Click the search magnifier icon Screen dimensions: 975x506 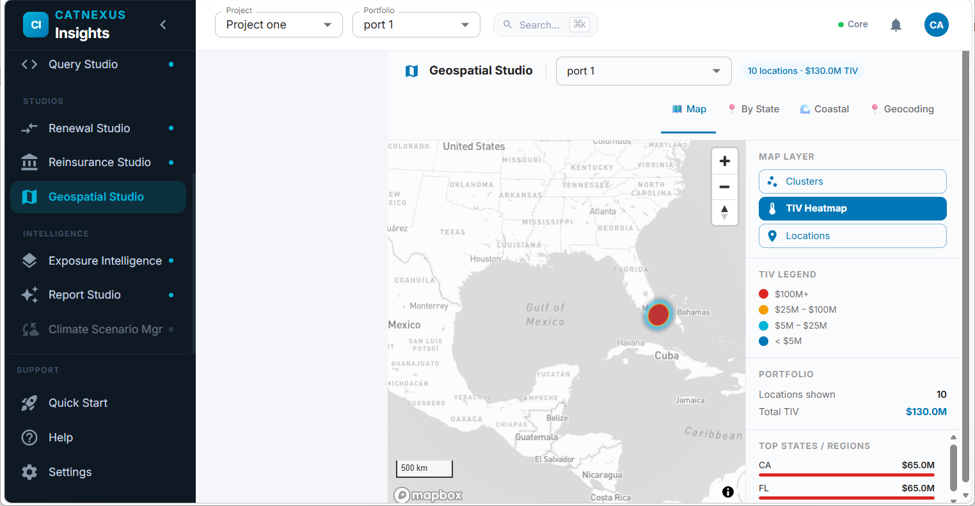507,25
